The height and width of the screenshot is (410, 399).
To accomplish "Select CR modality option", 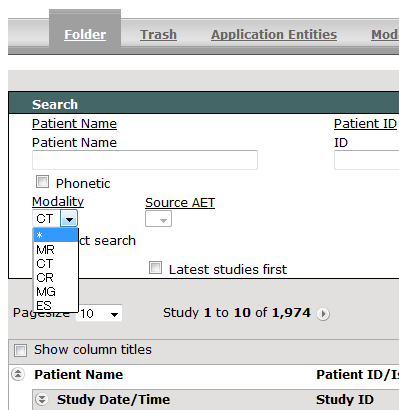I will coord(56,278).
